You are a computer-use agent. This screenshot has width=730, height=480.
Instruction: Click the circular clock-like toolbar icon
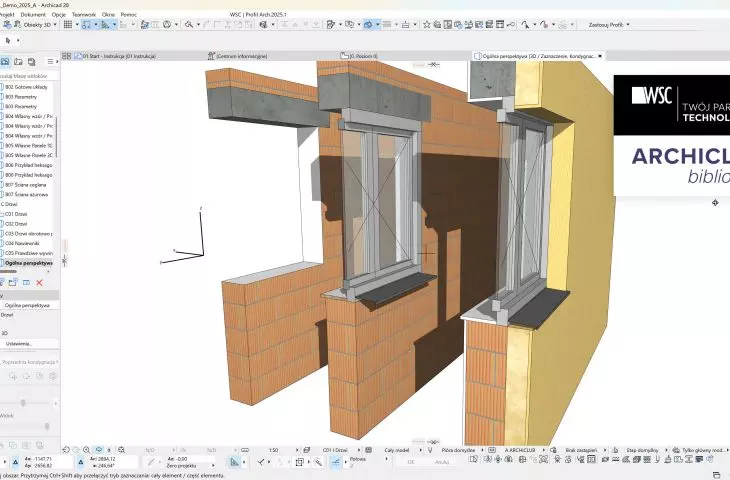(x=167, y=25)
